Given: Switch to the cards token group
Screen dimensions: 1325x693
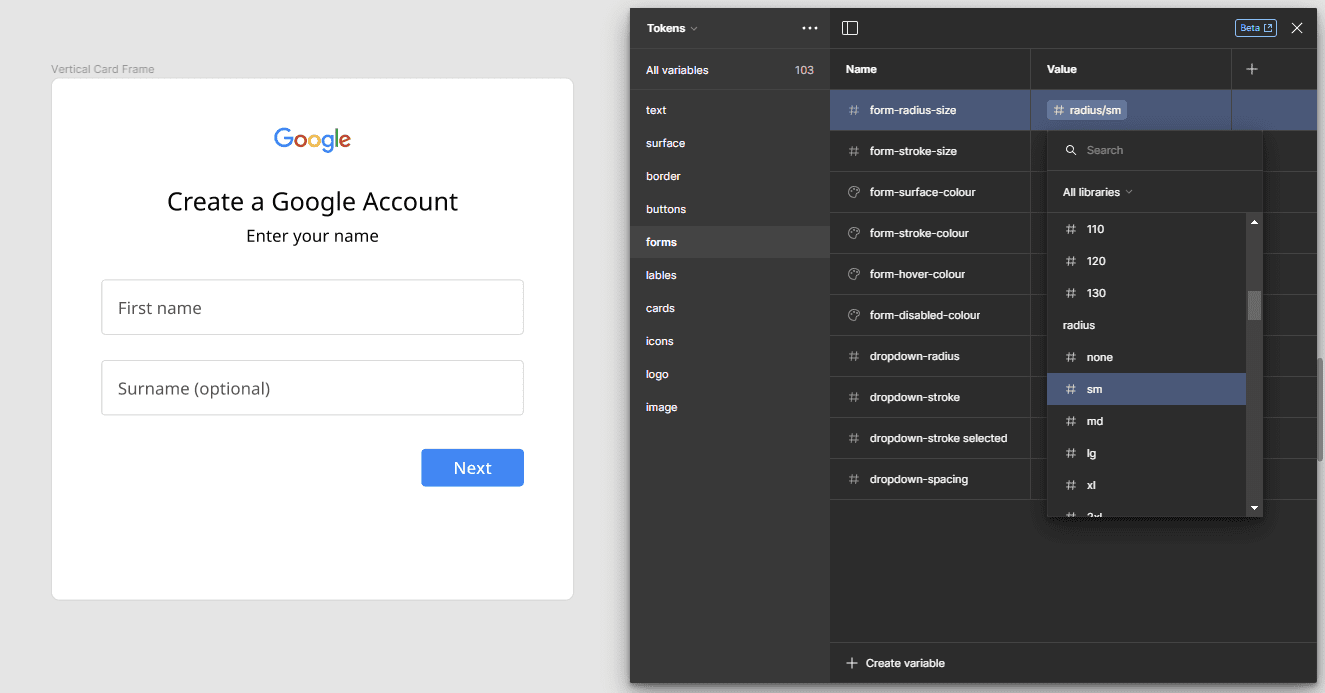Looking at the screenshot, I should pos(660,308).
